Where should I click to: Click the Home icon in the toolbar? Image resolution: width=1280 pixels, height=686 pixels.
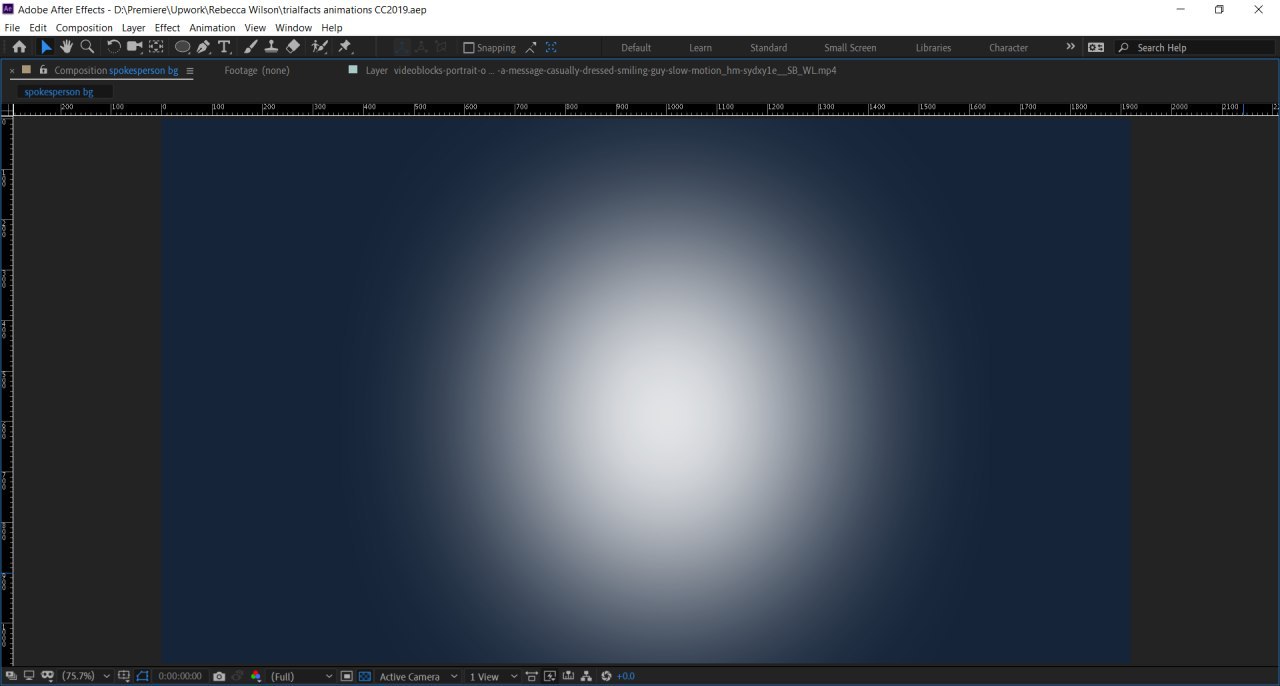[19, 47]
